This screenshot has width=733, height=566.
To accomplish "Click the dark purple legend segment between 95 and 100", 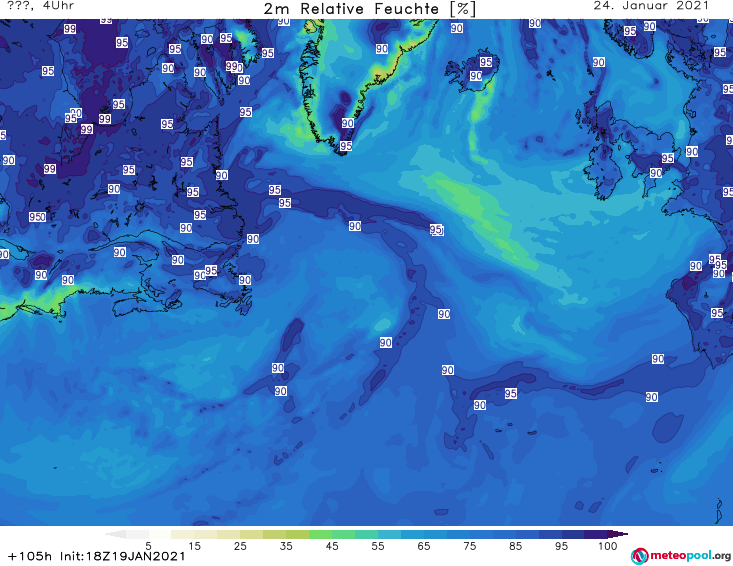I will (x=596, y=534).
